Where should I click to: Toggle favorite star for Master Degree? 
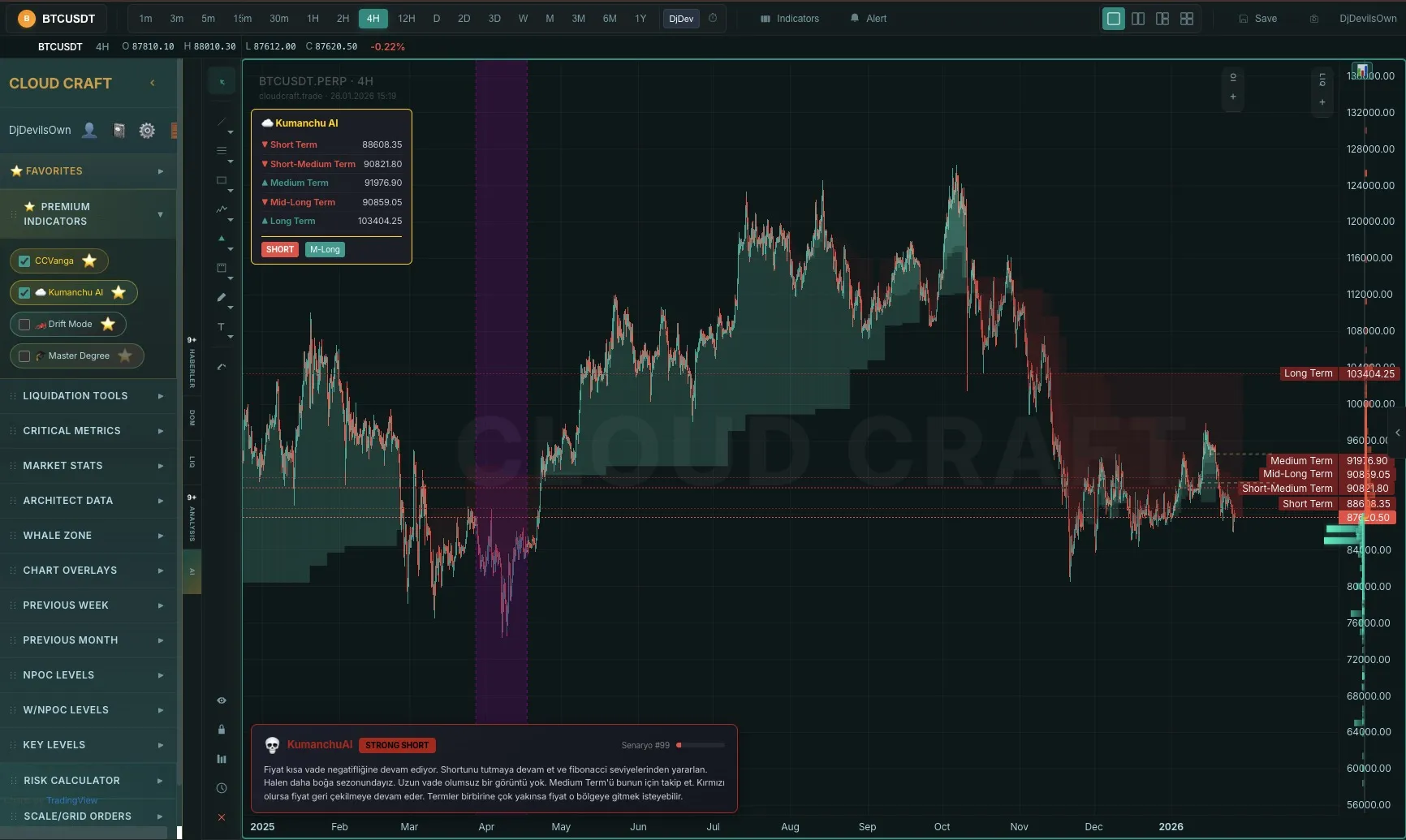[x=125, y=355]
